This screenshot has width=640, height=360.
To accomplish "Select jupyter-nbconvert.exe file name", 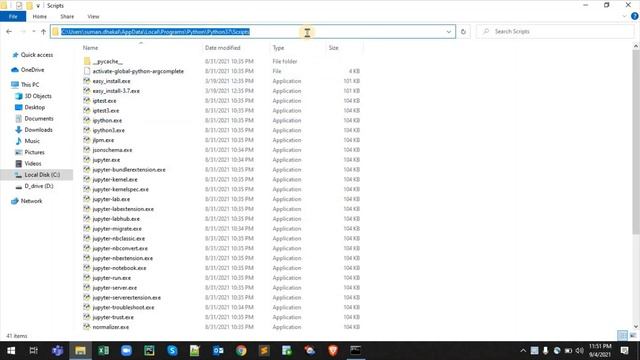I will 120,248.
